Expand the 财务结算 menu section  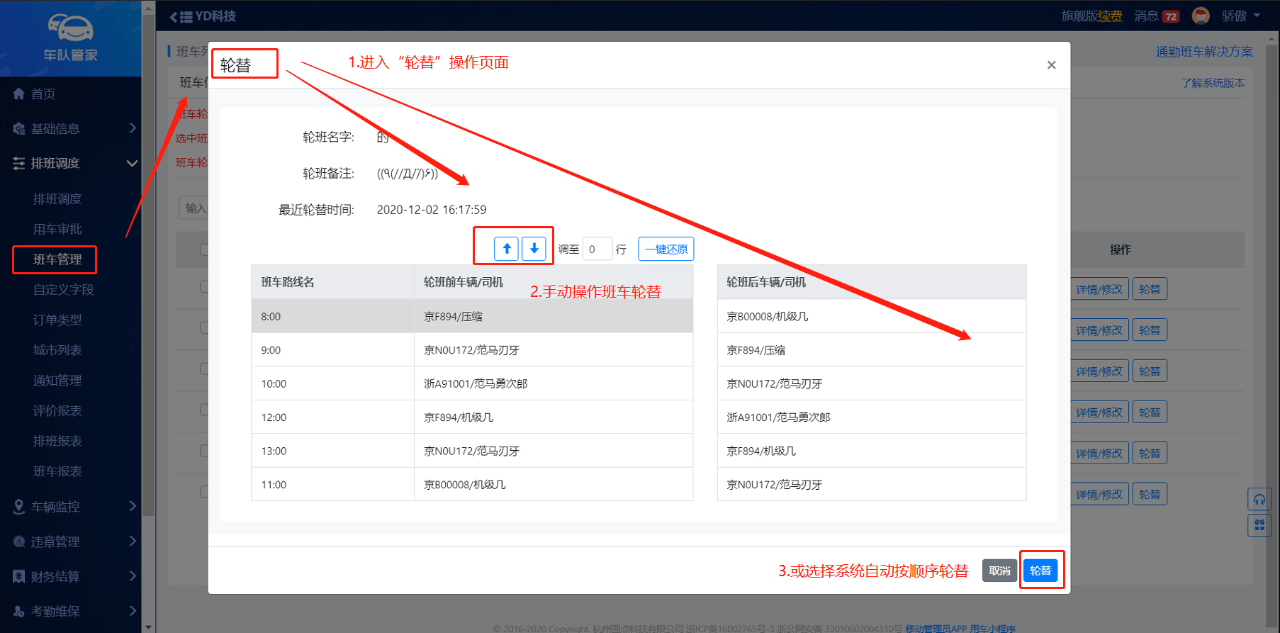(131, 577)
